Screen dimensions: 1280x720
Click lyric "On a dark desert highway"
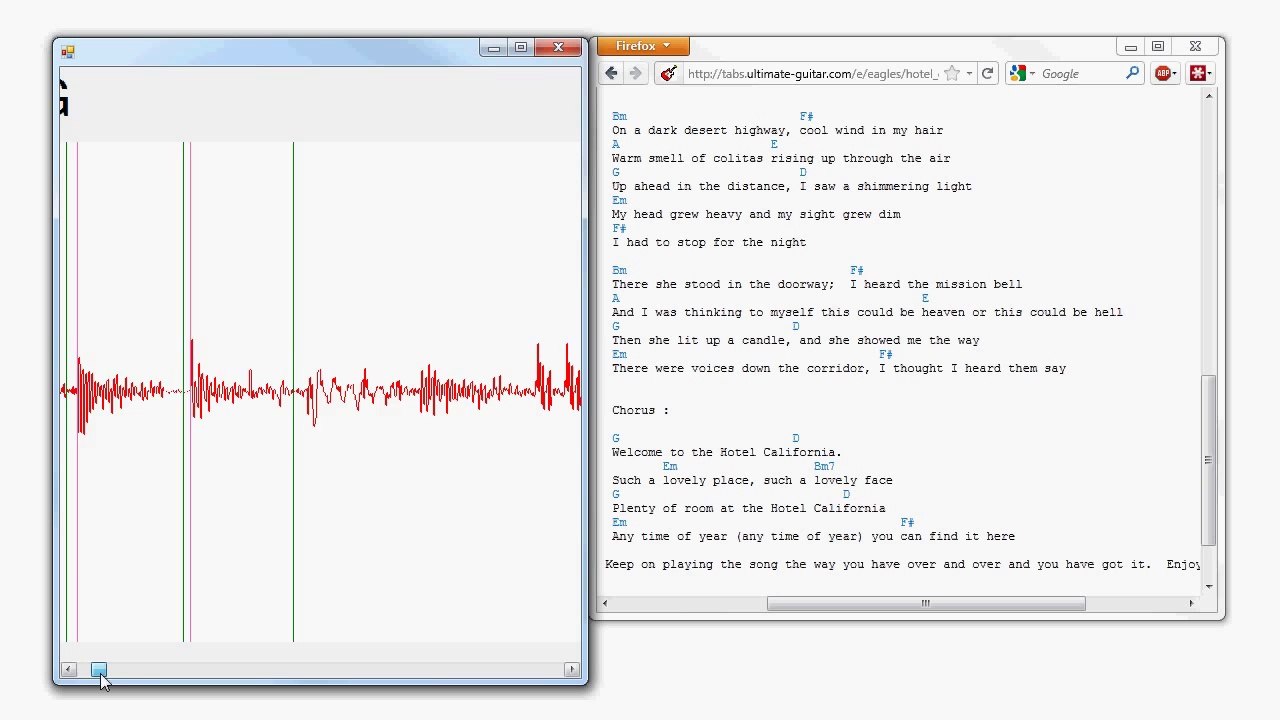(x=698, y=130)
